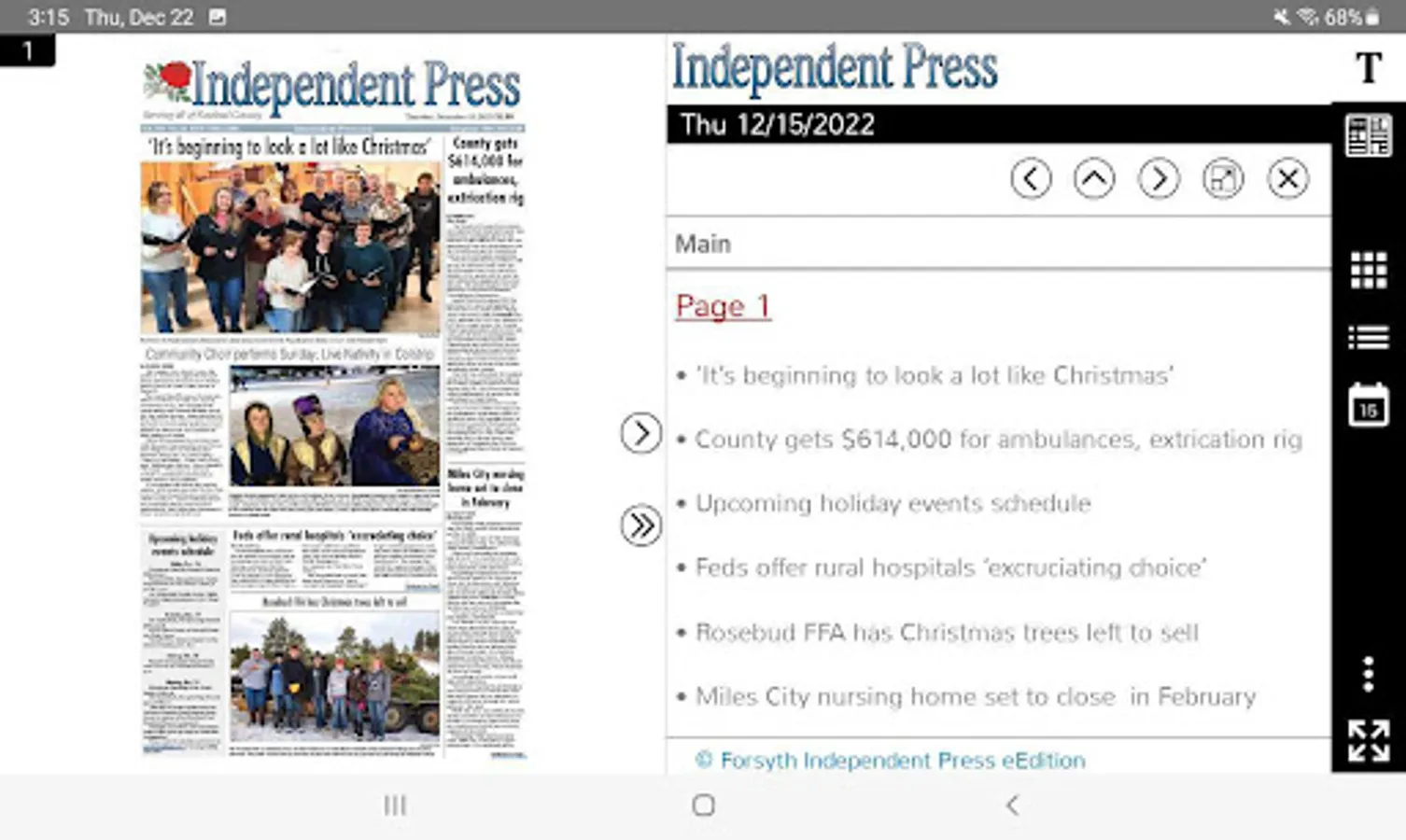
Task: Tap the Android home button
Action: point(704,805)
